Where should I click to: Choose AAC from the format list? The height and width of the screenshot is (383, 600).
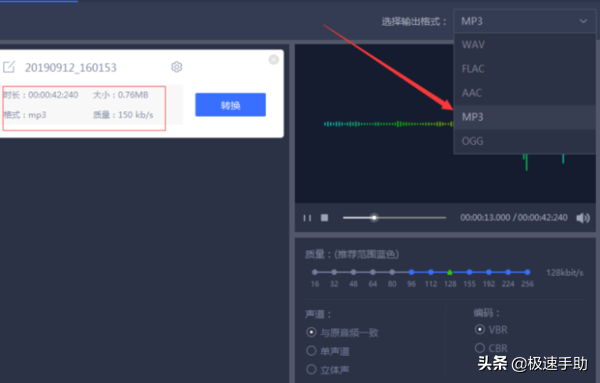[524, 93]
